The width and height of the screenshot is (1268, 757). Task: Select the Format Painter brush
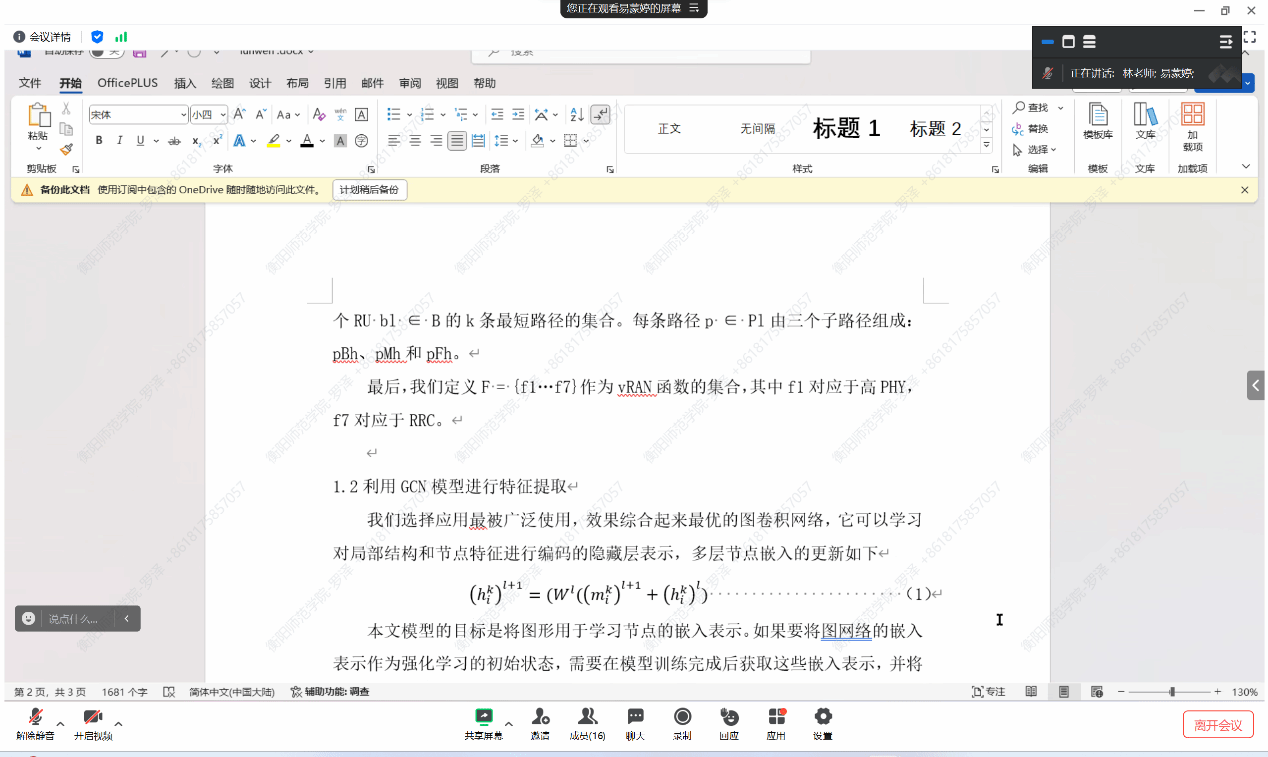[x=66, y=149]
